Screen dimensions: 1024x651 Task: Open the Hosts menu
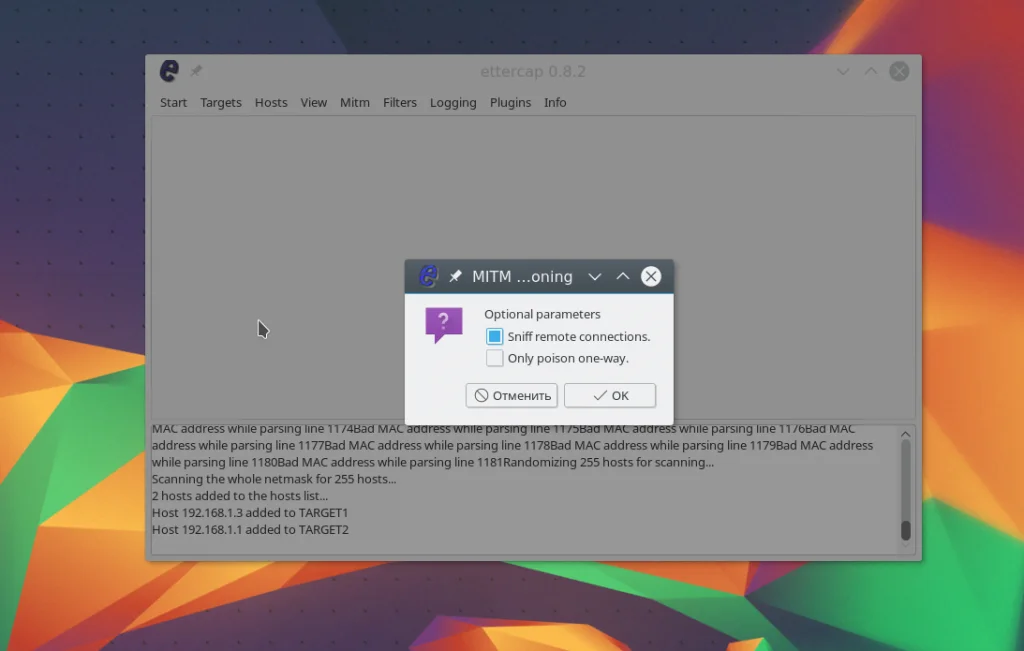[x=271, y=103]
